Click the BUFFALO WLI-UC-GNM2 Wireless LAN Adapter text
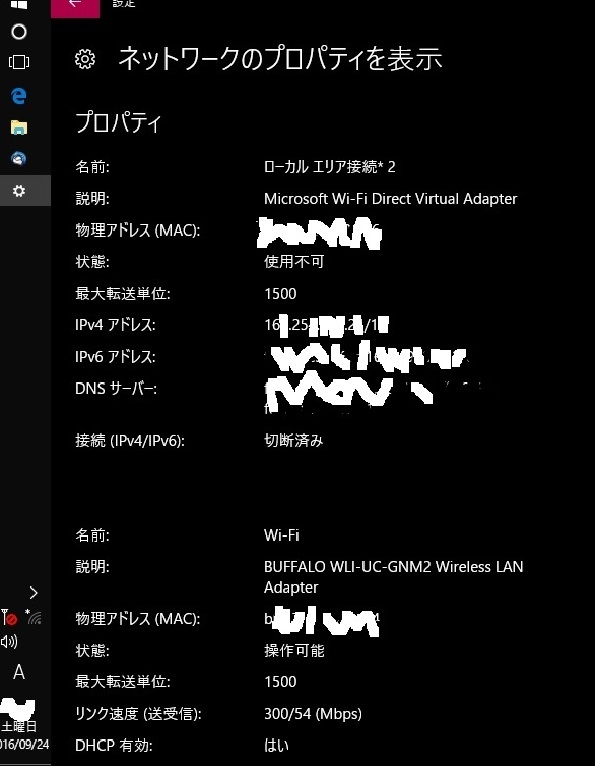This screenshot has width=595, height=766. click(x=393, y=577)
